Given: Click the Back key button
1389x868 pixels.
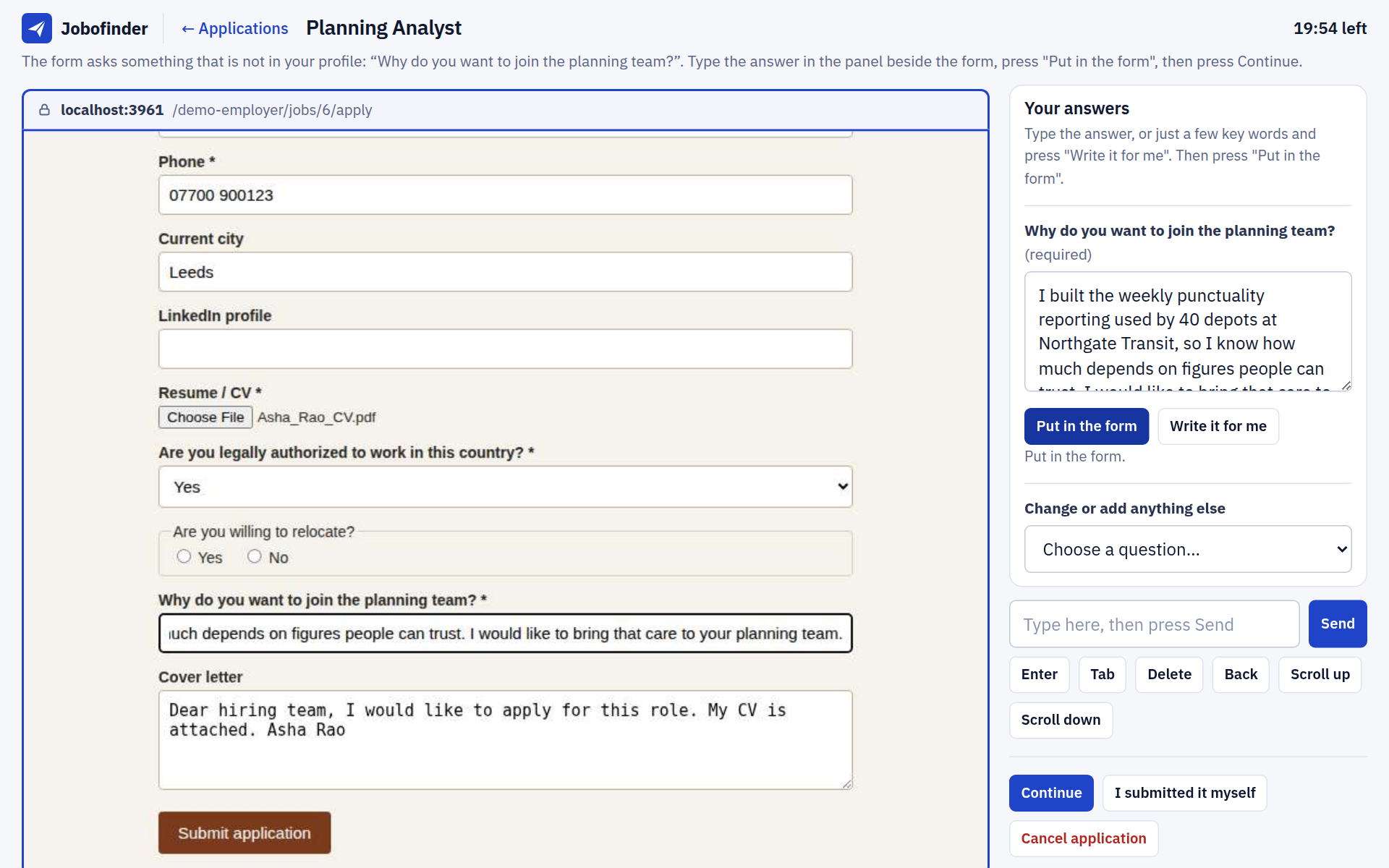Looking at the screenshot, I should (x=1241, y=674).
